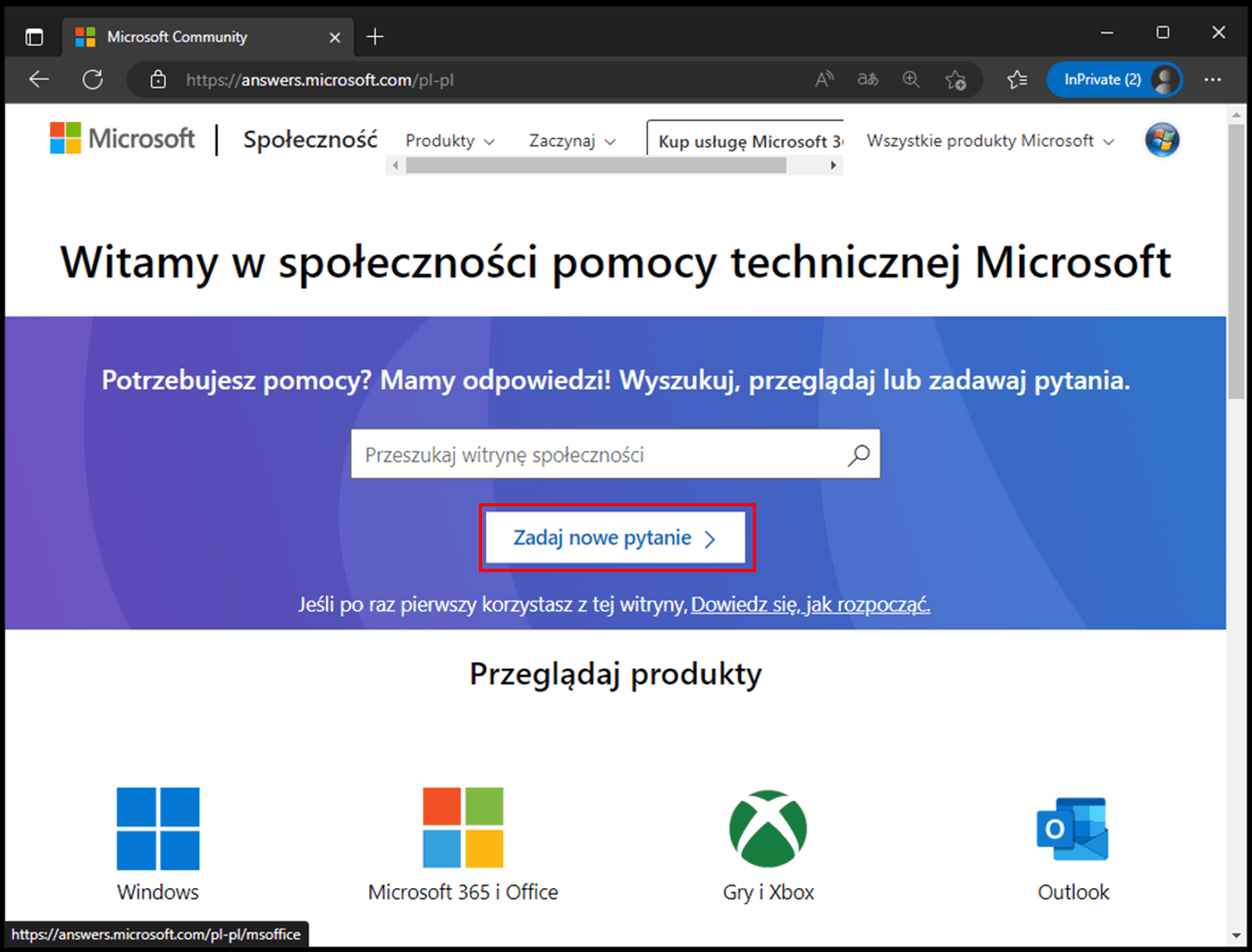Image resolution: width=1252 pixels, height=952 pixels.
Task: Click the translate page icon
Action: point(867,80)
